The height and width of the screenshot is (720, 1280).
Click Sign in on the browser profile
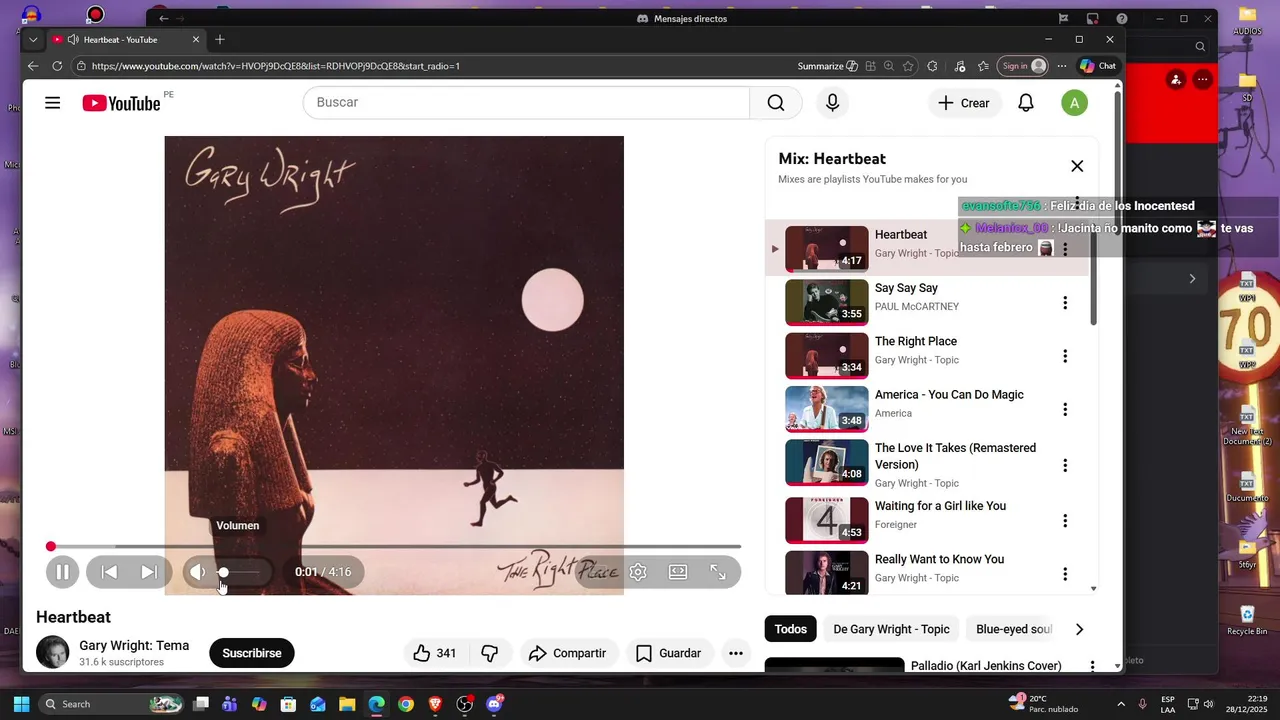(1023, 66)
